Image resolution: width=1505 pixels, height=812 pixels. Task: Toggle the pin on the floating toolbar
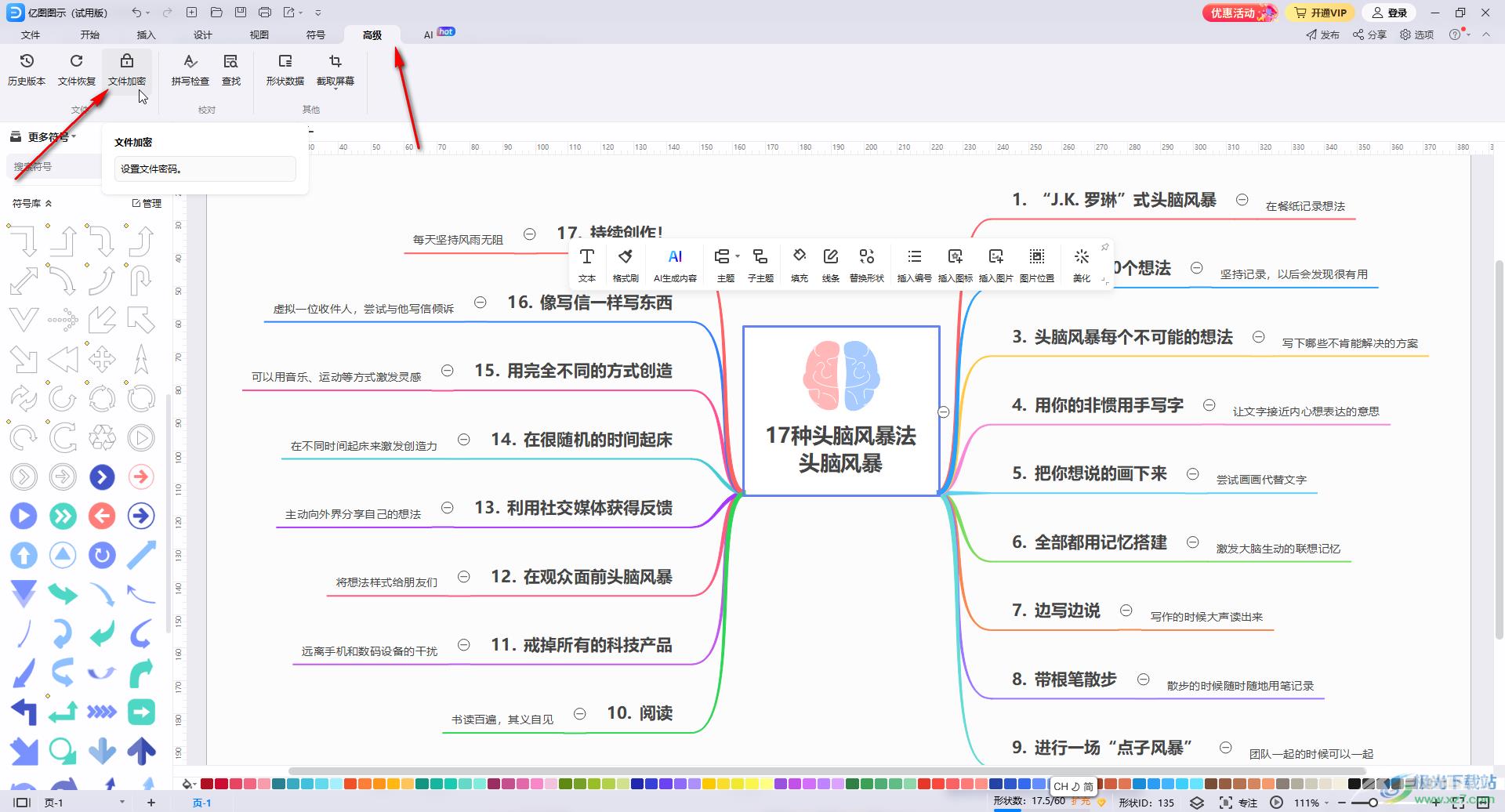[x=1104, y=247]
